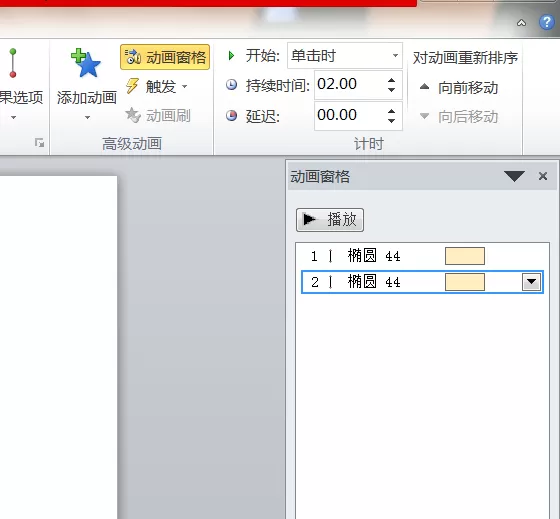This screenshot has height=519, width=560.
Task: Expand the 添加动画 dropdown arrow
Action: pos(88,117)
